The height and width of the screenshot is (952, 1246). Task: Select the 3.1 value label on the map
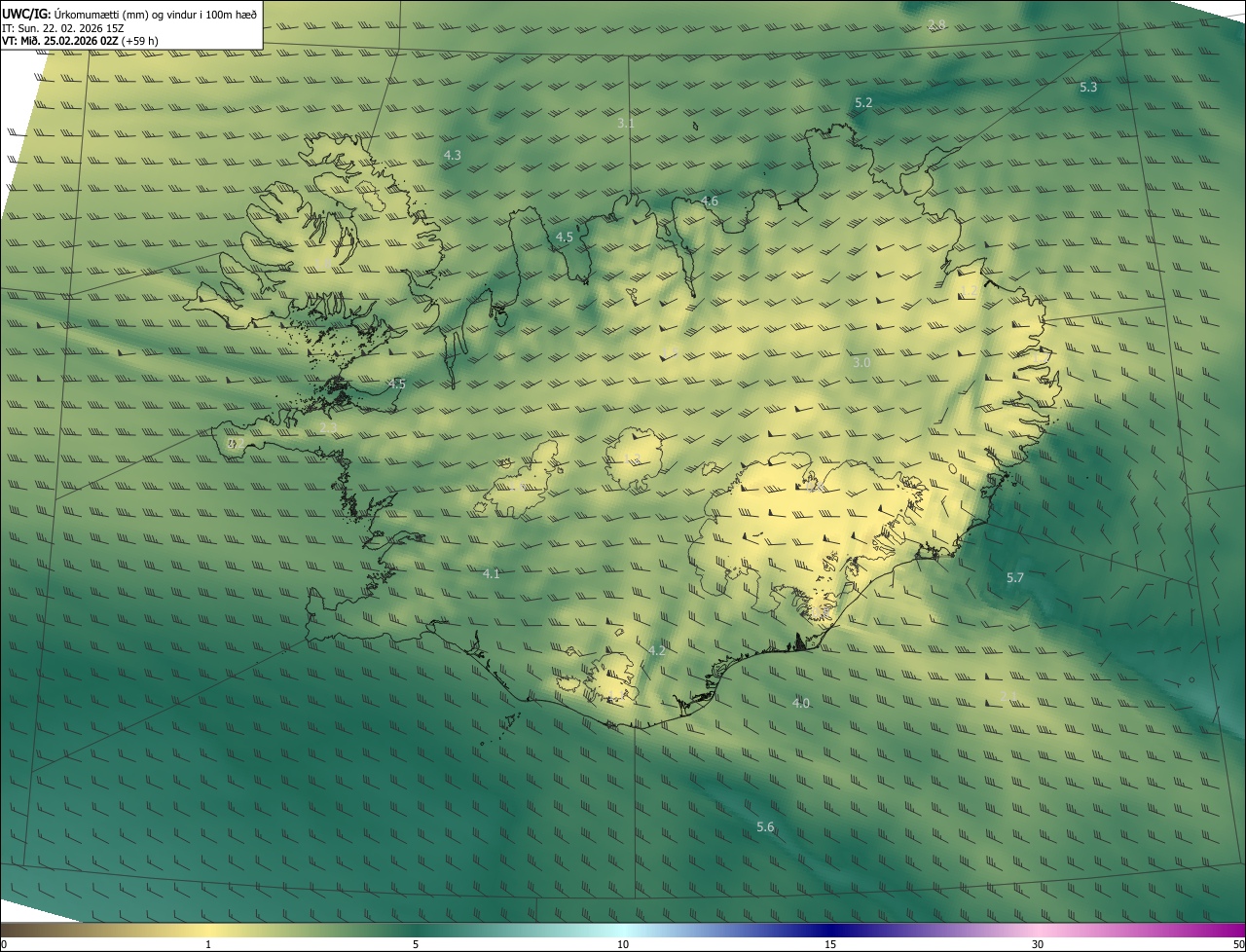pyautogui.click(x=626, y=124)
